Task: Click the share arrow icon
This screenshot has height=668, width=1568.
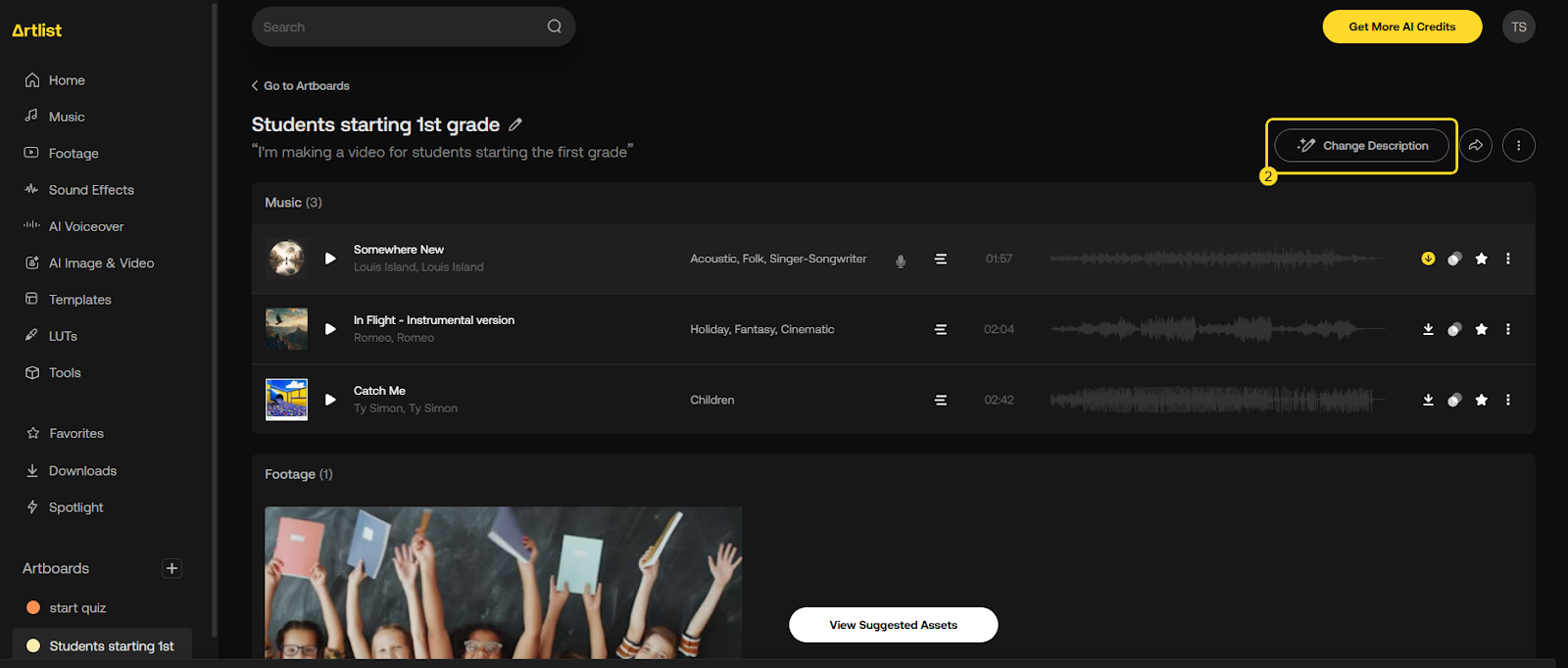Action: pyautogui.click(x=1475, y=146)
